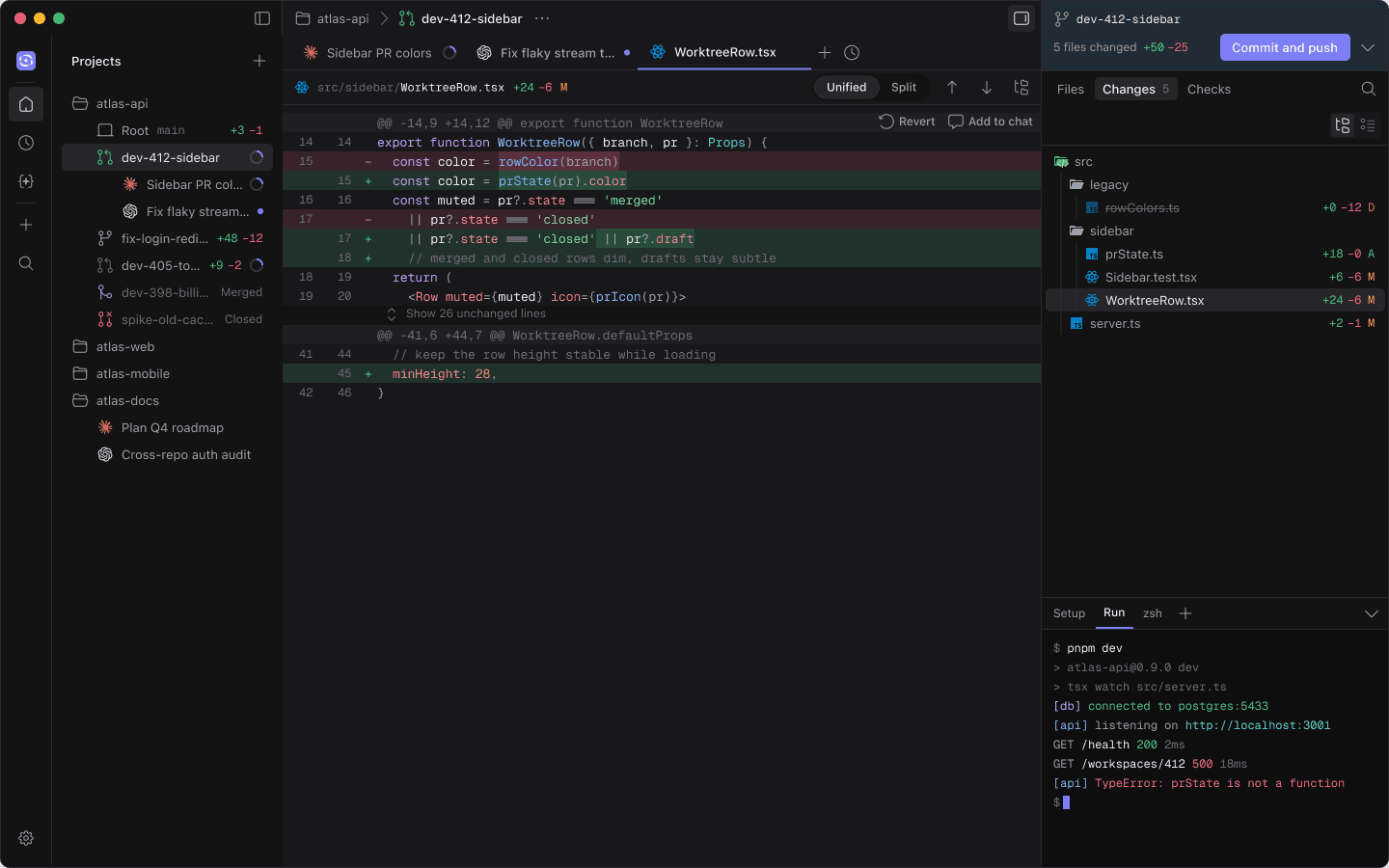Open Sidebar.test.tsx in changes
Image resolution: width=1389 pixels, height=868 pixels.
pos(1215,277)
